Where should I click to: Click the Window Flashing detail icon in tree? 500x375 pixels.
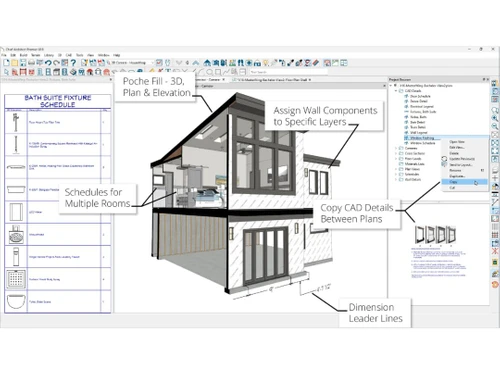(406, 138)
